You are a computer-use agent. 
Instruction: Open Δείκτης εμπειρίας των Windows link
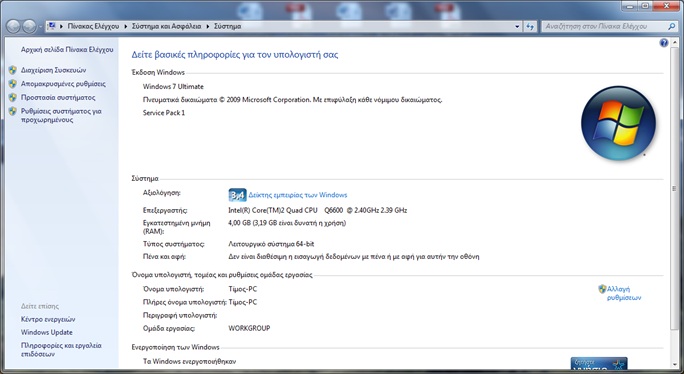tap(298, 195)
